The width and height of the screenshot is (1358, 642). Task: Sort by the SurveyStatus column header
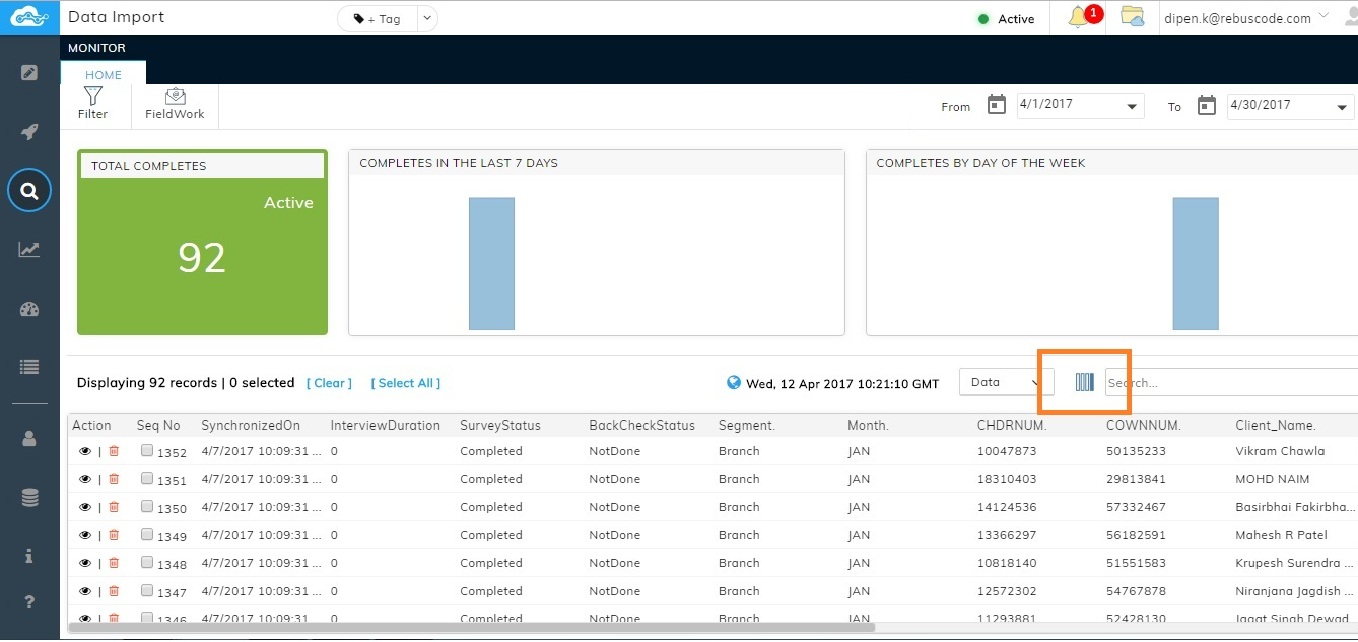(500, 425)
